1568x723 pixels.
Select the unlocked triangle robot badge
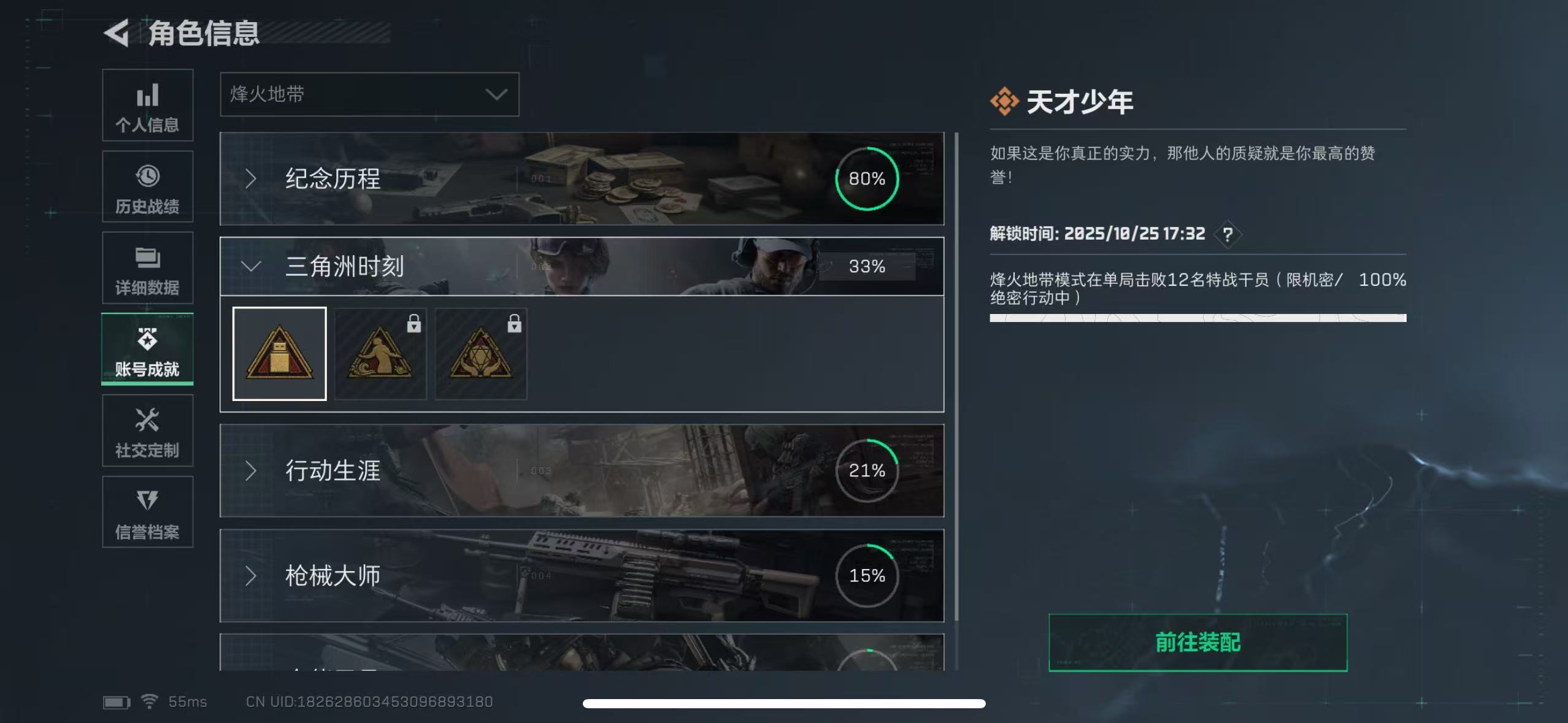coord(280,354)
